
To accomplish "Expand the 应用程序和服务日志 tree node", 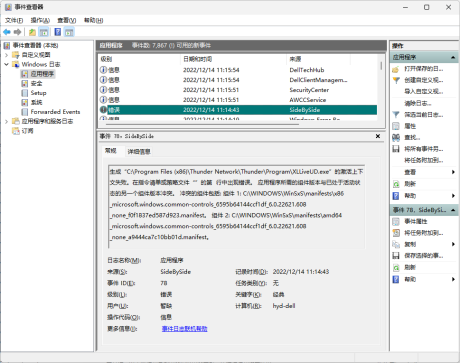I will point(6,121).
